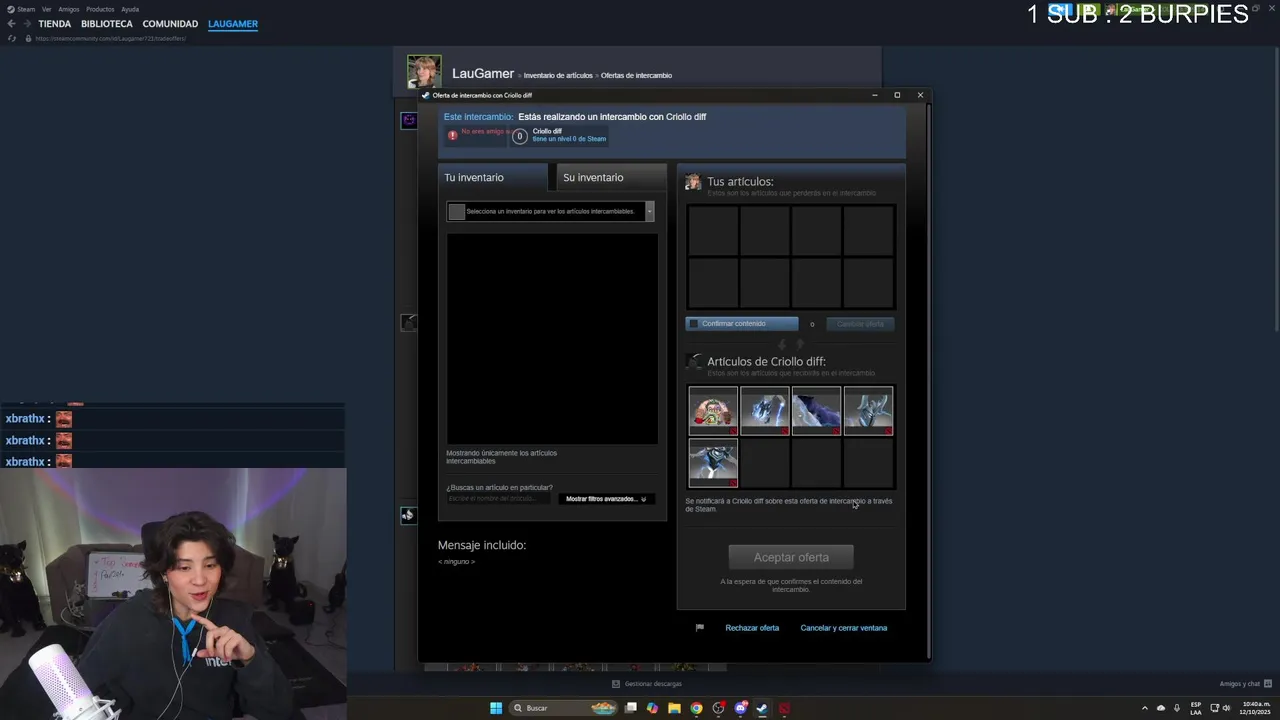
Task: Click the Cambiar oferta button
Action: [860, 324]
